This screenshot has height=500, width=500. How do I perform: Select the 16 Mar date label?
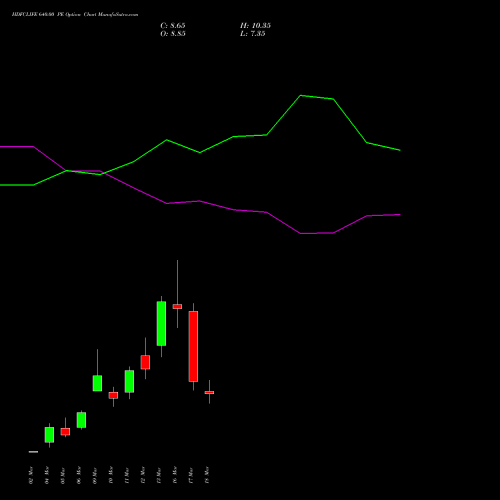click(175, 475)
